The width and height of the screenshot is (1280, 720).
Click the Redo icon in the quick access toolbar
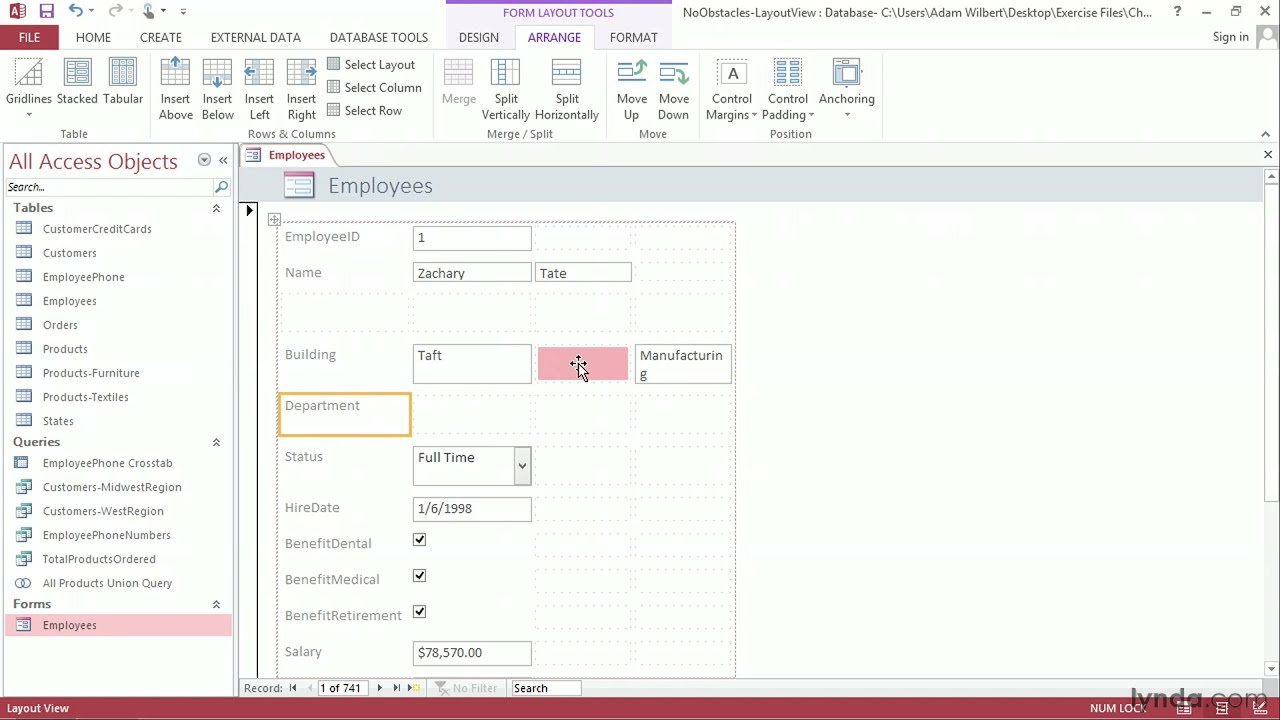115,11
